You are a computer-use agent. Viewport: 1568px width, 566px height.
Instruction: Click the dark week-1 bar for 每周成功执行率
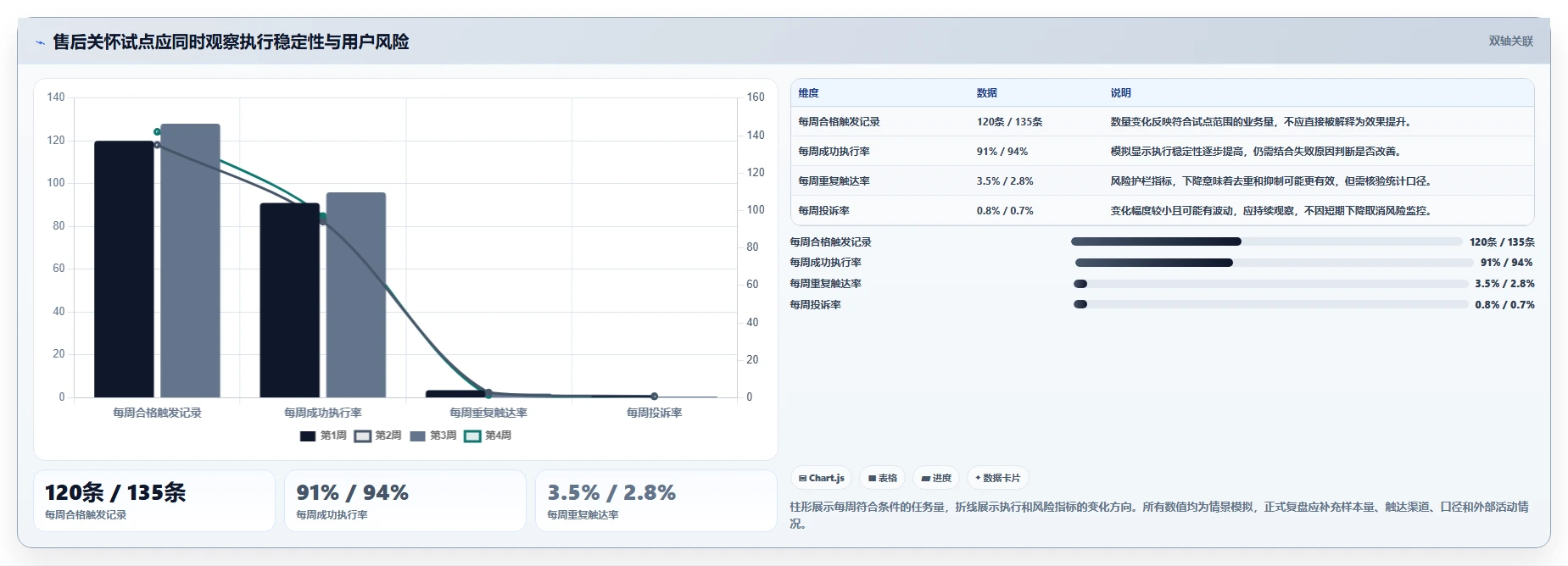point(290,300)
